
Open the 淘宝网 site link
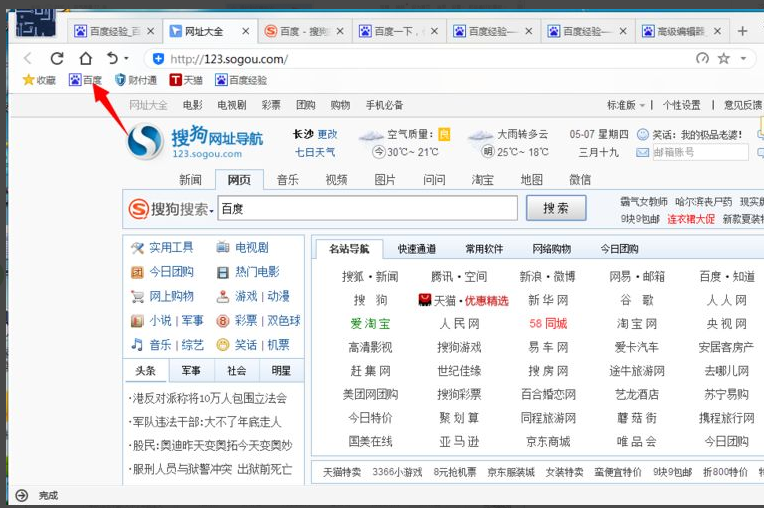(x=637, y=324)
